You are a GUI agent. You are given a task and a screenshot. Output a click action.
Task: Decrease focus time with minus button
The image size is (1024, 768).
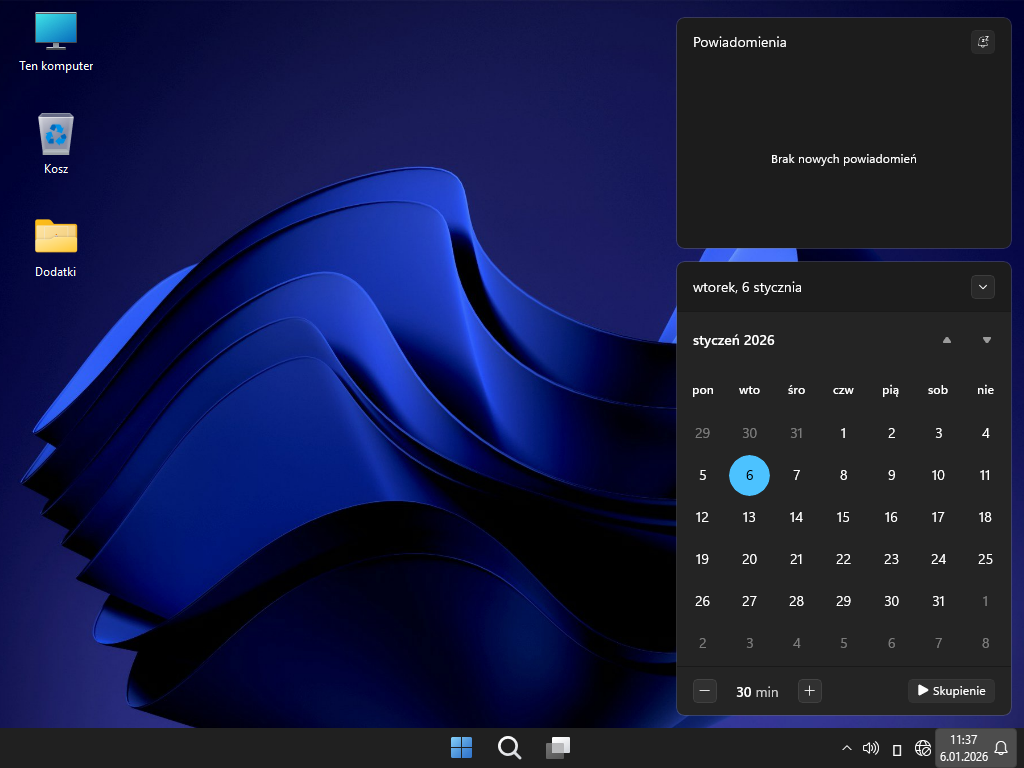pyautogui.click(x=705, y=690)
